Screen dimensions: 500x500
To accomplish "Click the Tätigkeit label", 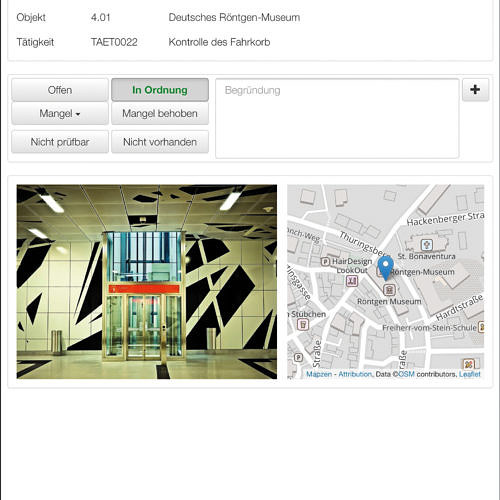I will tap(35, 42).
